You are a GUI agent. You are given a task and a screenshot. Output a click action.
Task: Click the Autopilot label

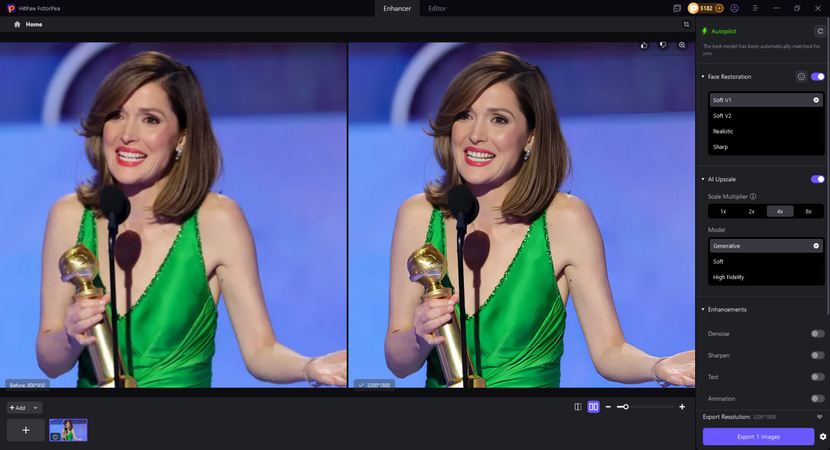pyautogui.click(x=724, y=31)
